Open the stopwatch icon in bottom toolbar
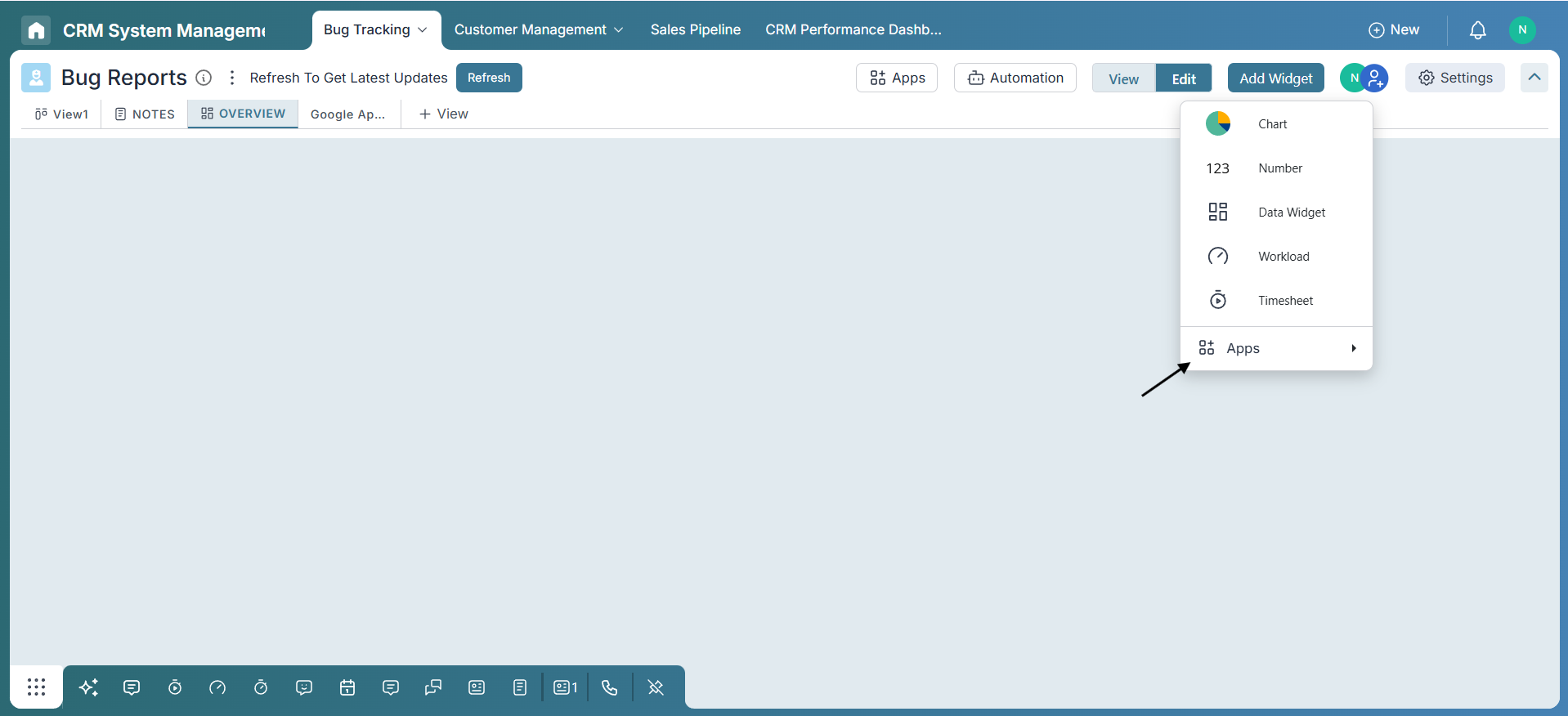Viewport: 1568px width, 716px height. (x=261, y=687)
